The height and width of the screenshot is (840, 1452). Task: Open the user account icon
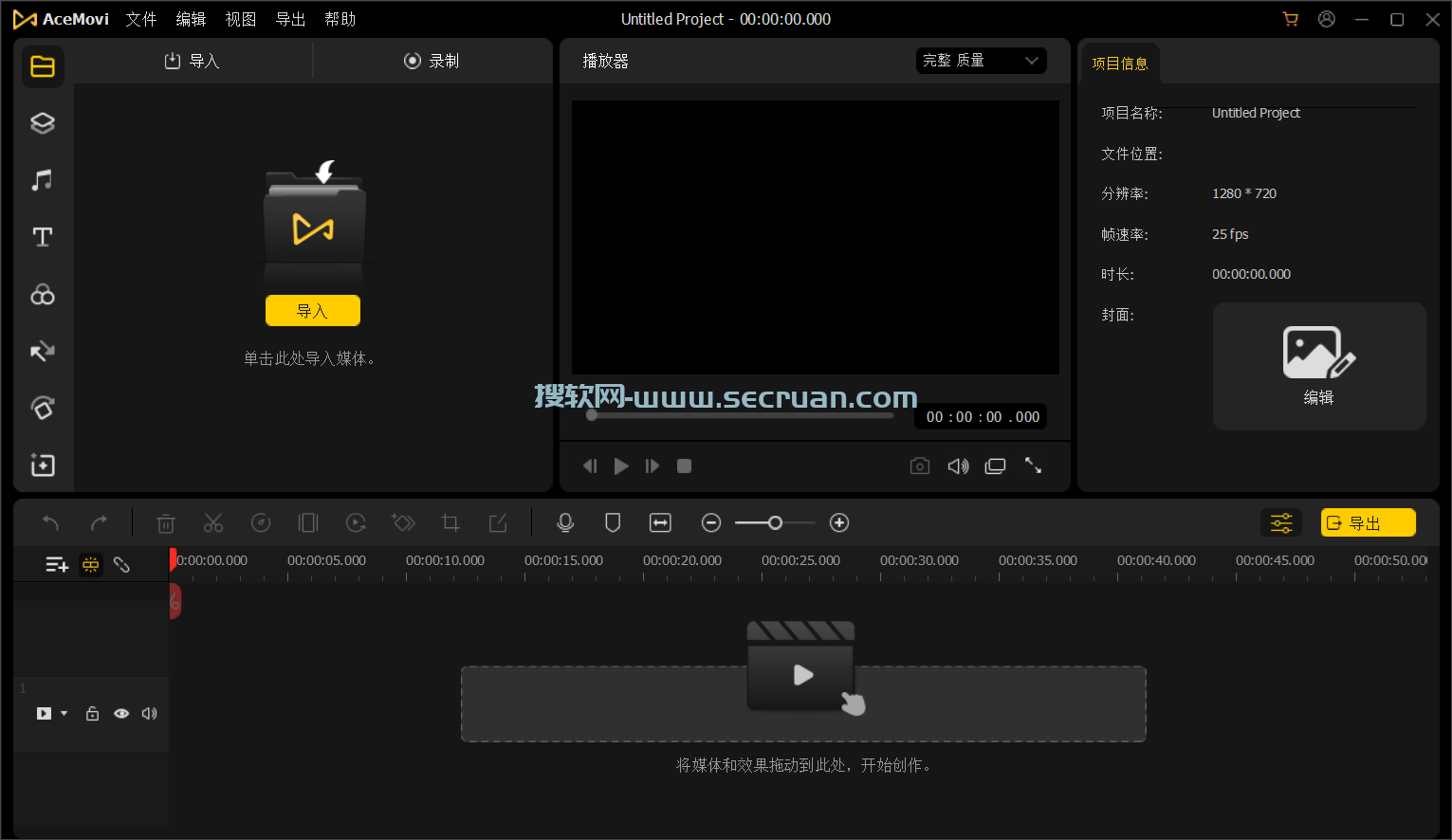point(1327,19)
